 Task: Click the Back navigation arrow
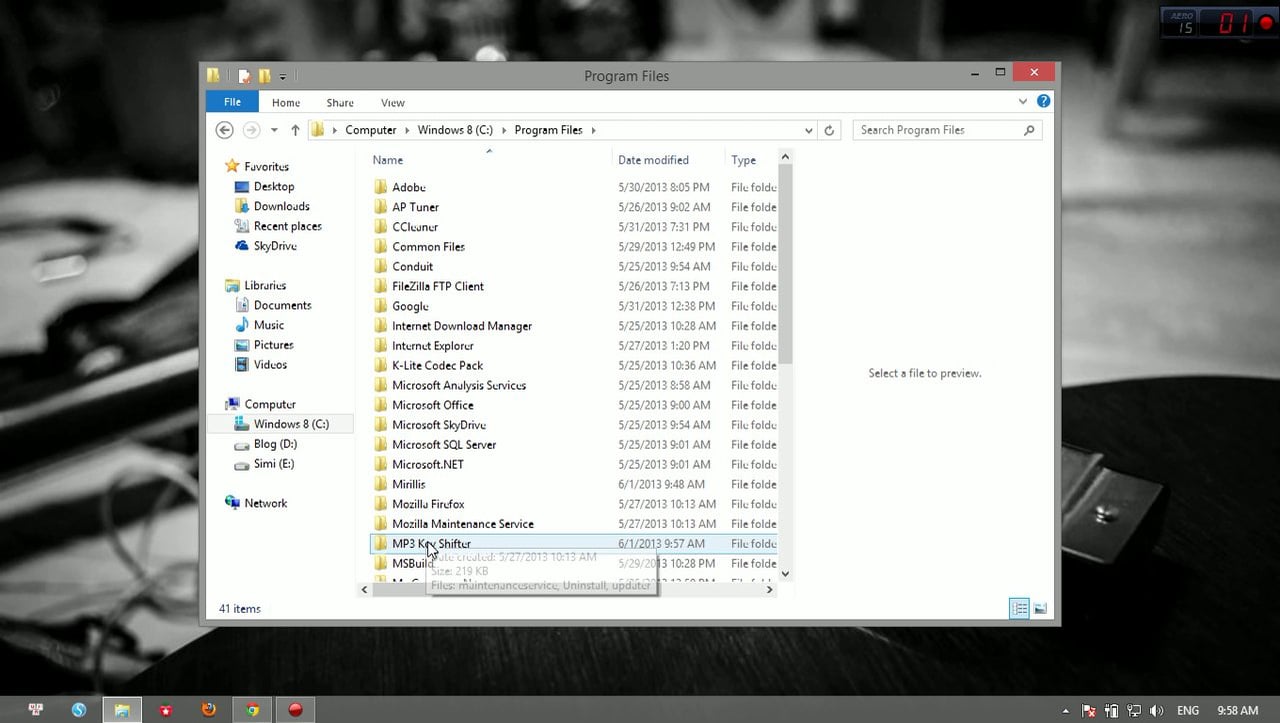(225, 130)
